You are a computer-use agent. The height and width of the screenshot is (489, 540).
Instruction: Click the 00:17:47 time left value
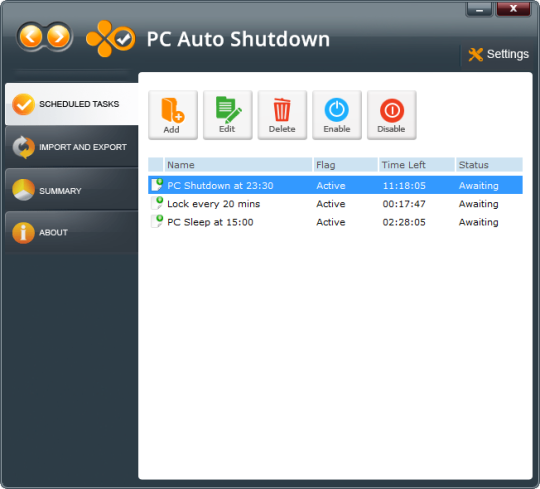(404, 204)
